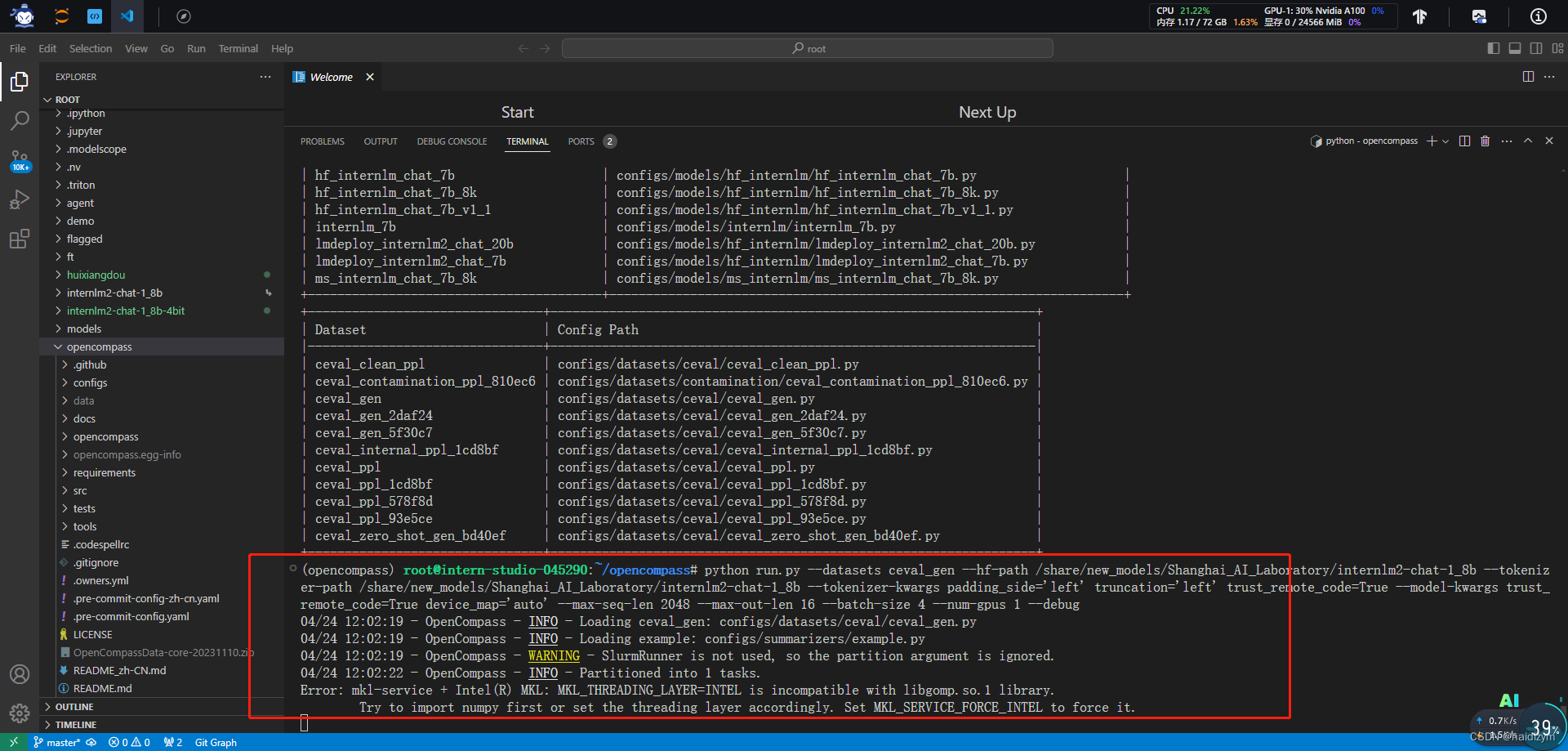Screen dimensions: 1568x751
Task: Show the errors and warnings count
Action: click(130, 742)
